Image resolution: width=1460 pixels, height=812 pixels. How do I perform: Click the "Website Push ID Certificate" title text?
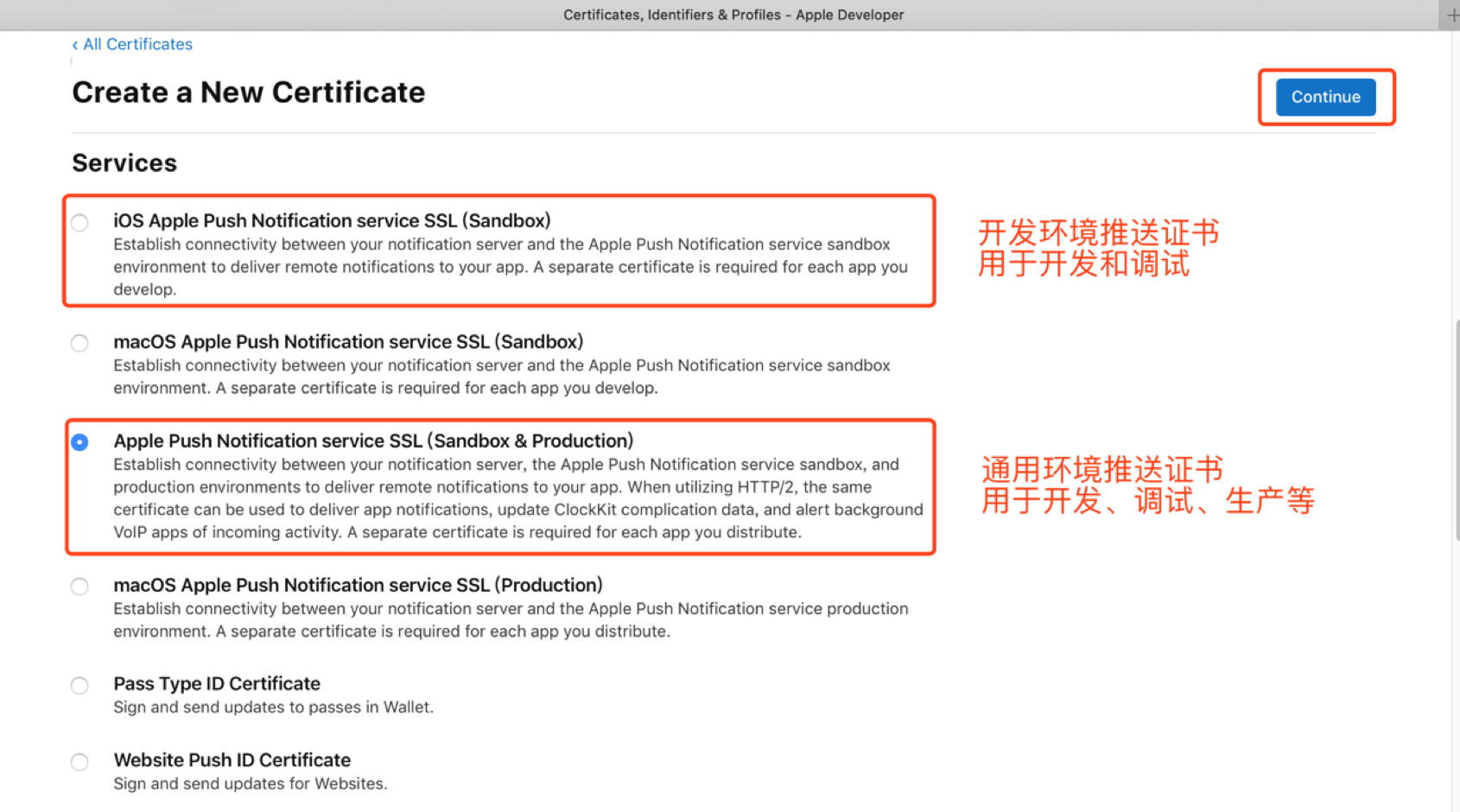coord(232,760)
